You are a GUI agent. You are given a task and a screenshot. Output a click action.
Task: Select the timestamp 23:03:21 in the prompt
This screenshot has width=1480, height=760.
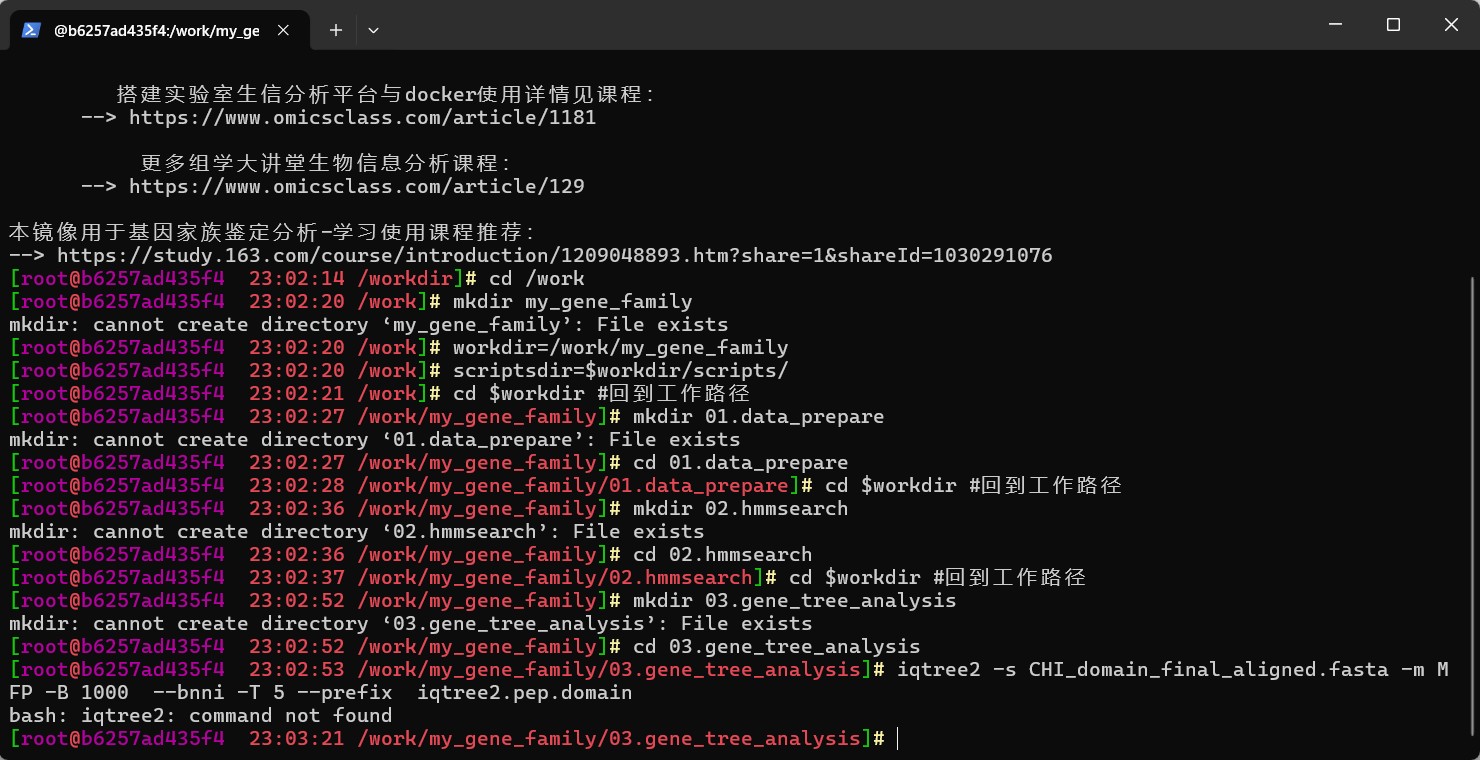point(295,738)
